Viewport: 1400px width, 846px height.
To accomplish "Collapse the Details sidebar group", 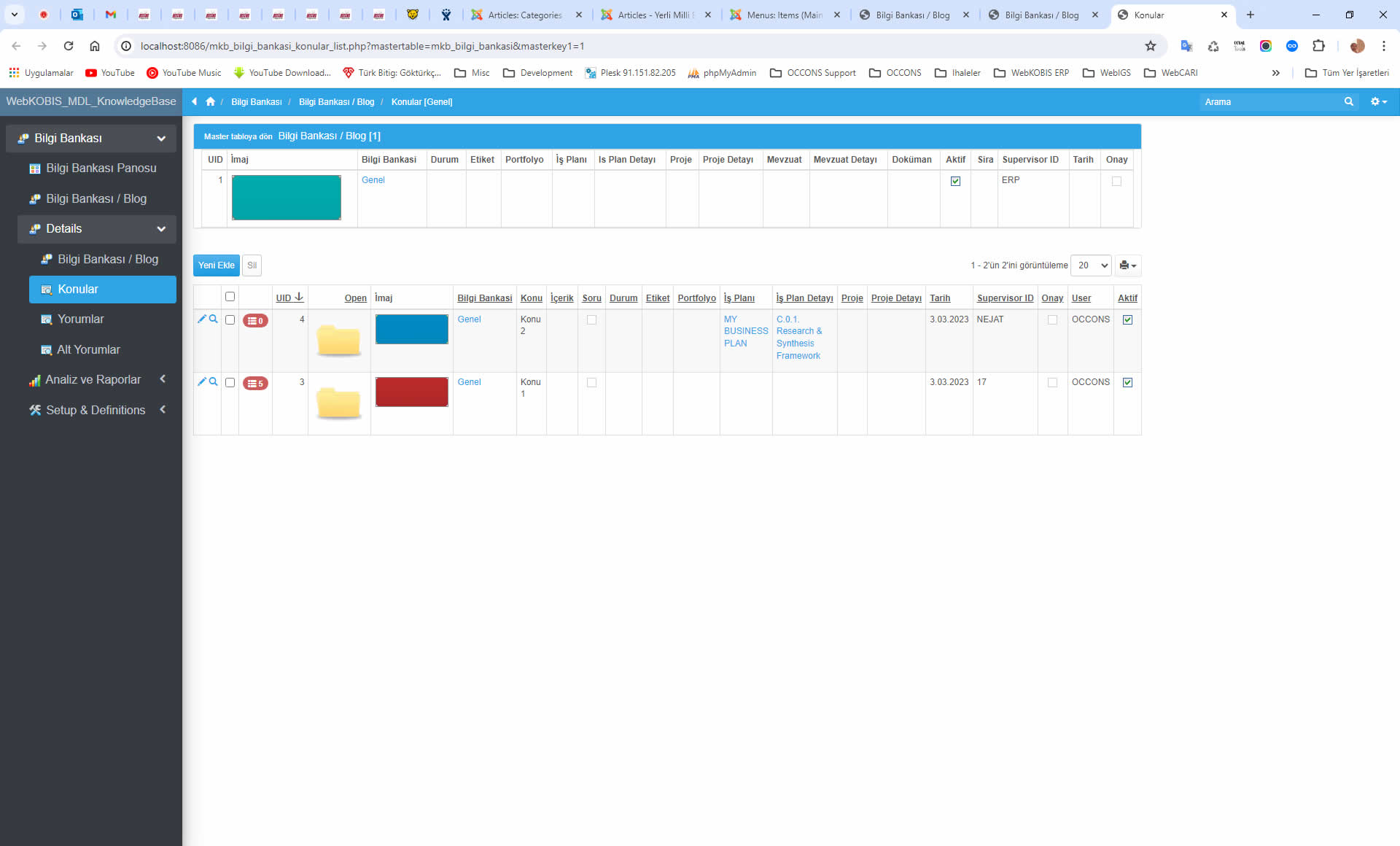I will (97, 228).
